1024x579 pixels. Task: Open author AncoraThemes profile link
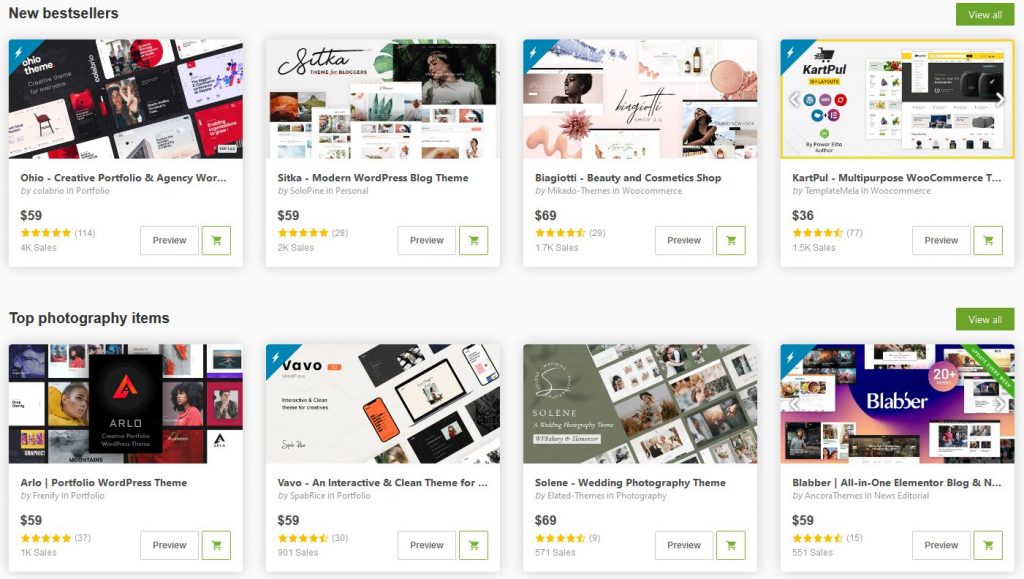[831, 495]
